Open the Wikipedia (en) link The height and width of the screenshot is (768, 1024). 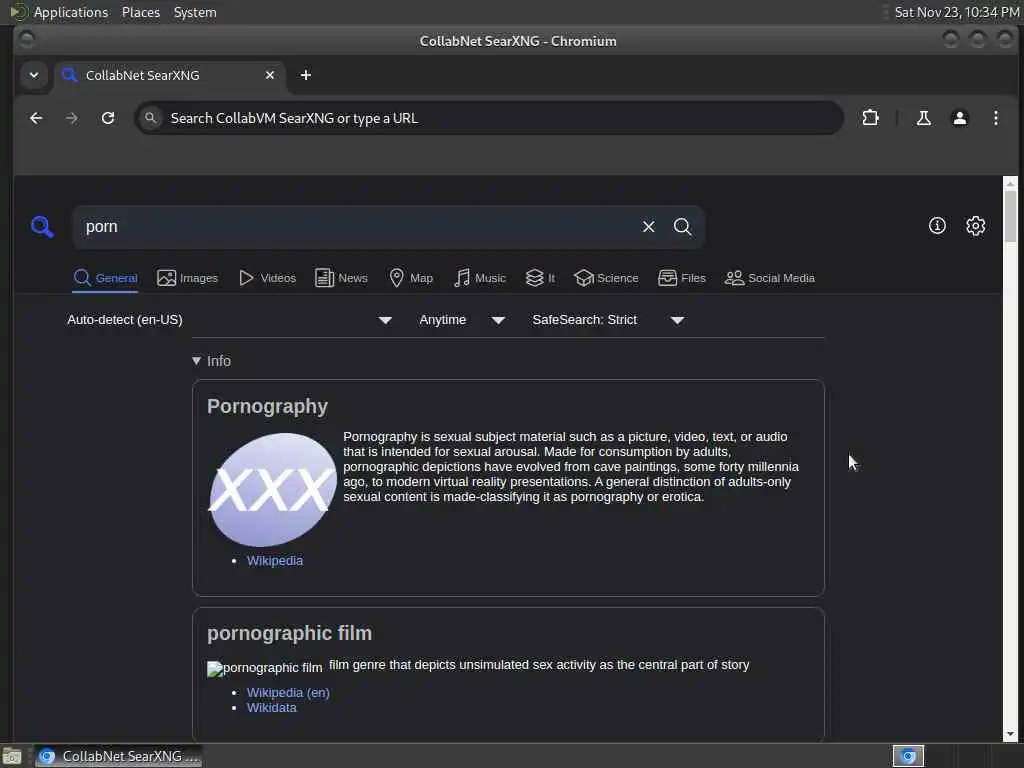click(x=288, y=692)
